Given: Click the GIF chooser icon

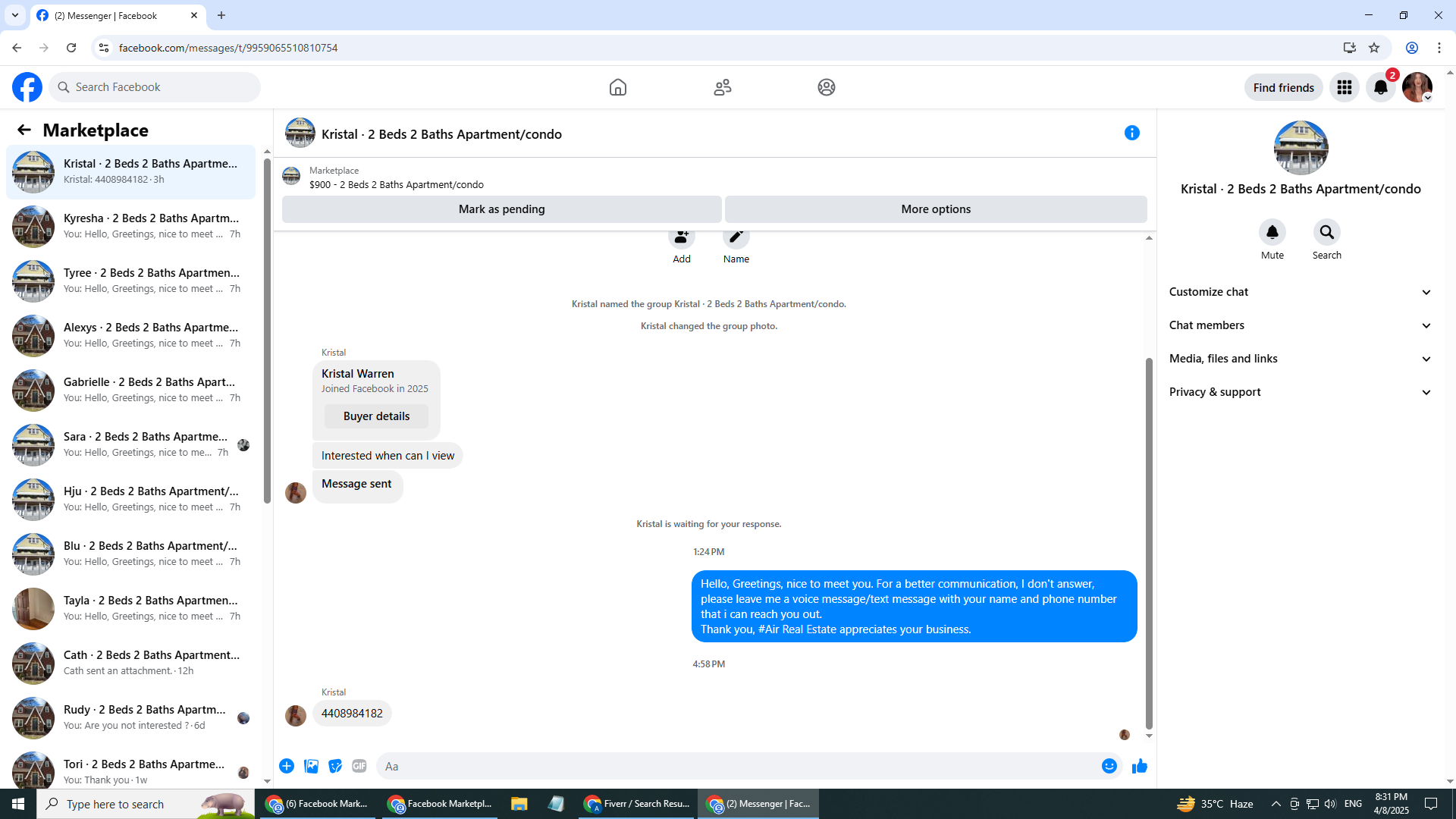Looking at the screenshot, I should tap(359, 766).
